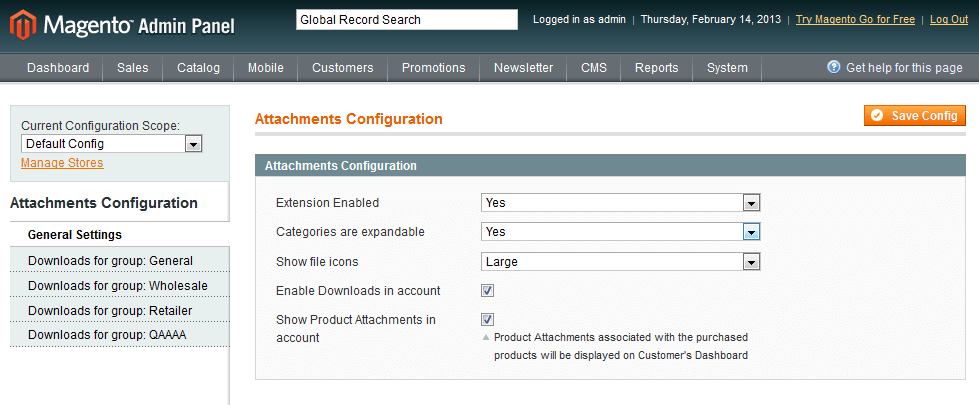979x405 pixels.
Task: Click the help question mark icon
Action: tap(833, 68)
